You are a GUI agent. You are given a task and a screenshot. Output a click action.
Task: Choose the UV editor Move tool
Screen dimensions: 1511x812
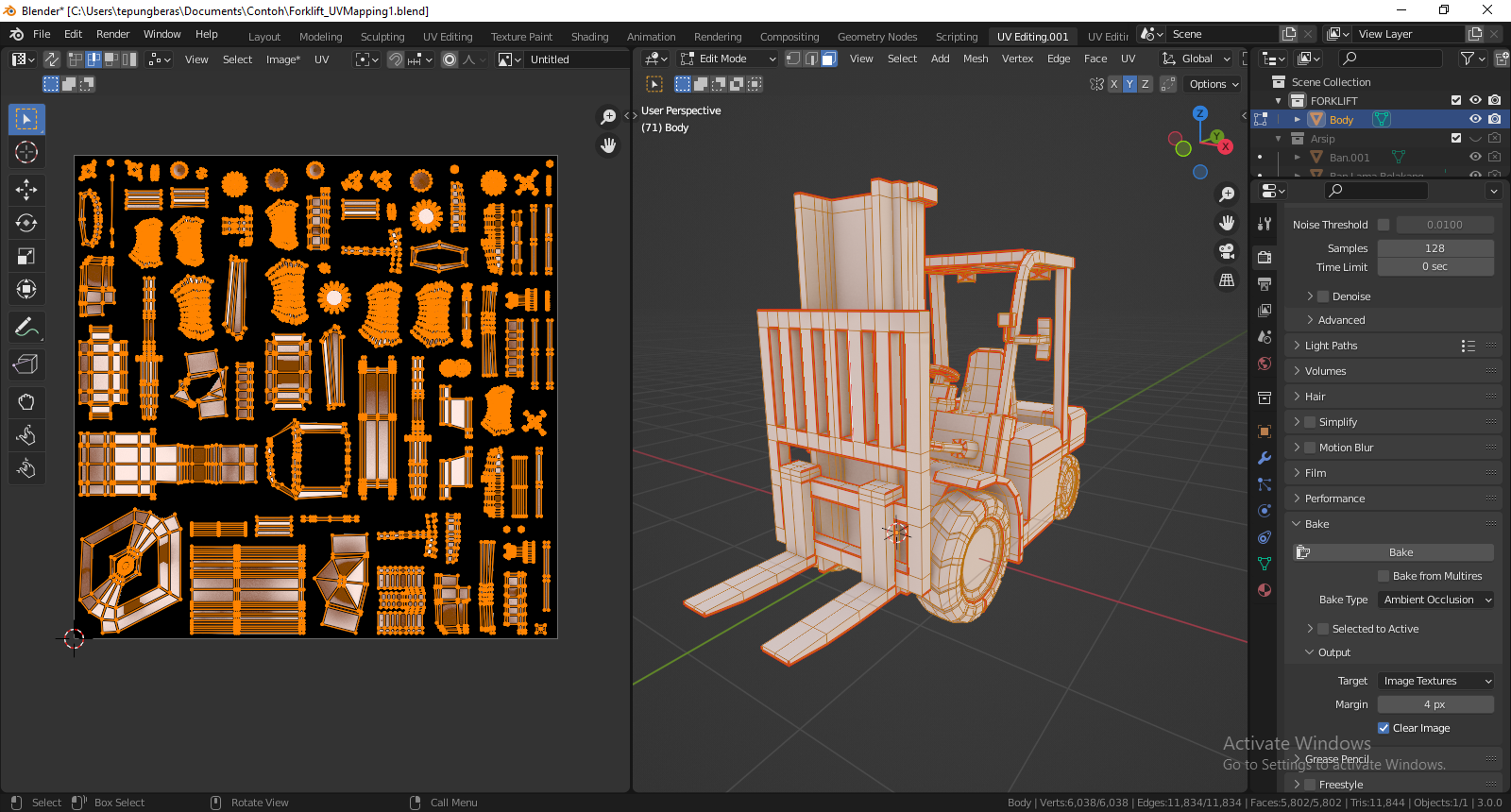tap(26, 190)
